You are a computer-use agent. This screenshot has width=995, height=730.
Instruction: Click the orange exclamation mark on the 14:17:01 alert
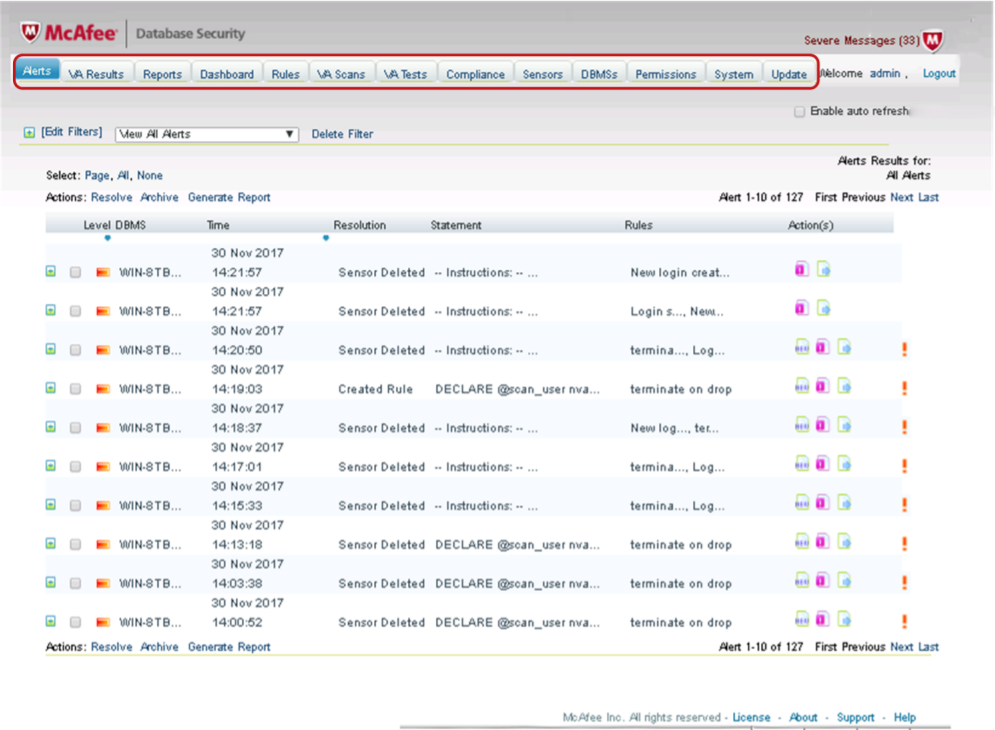click(904, 466)
